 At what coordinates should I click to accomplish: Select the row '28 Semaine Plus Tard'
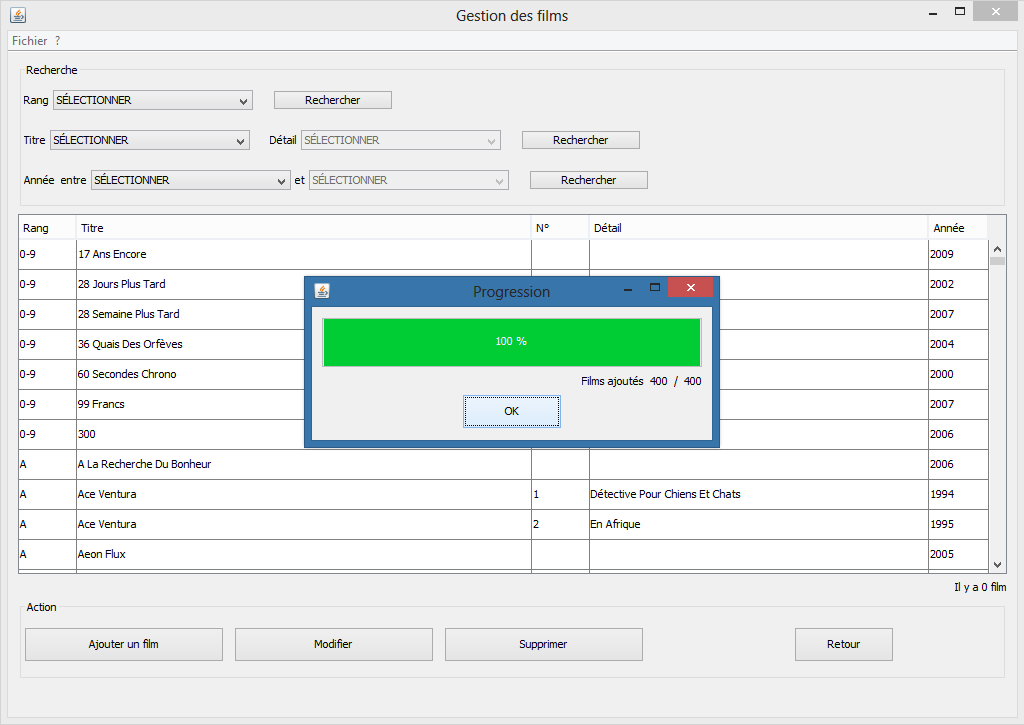pos(503,314)
